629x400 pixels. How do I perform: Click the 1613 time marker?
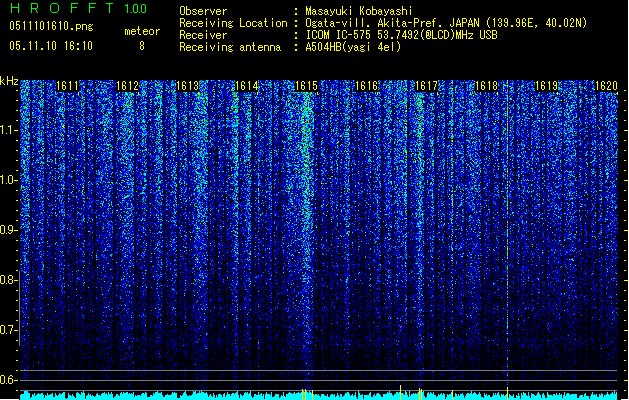point(187,86)
